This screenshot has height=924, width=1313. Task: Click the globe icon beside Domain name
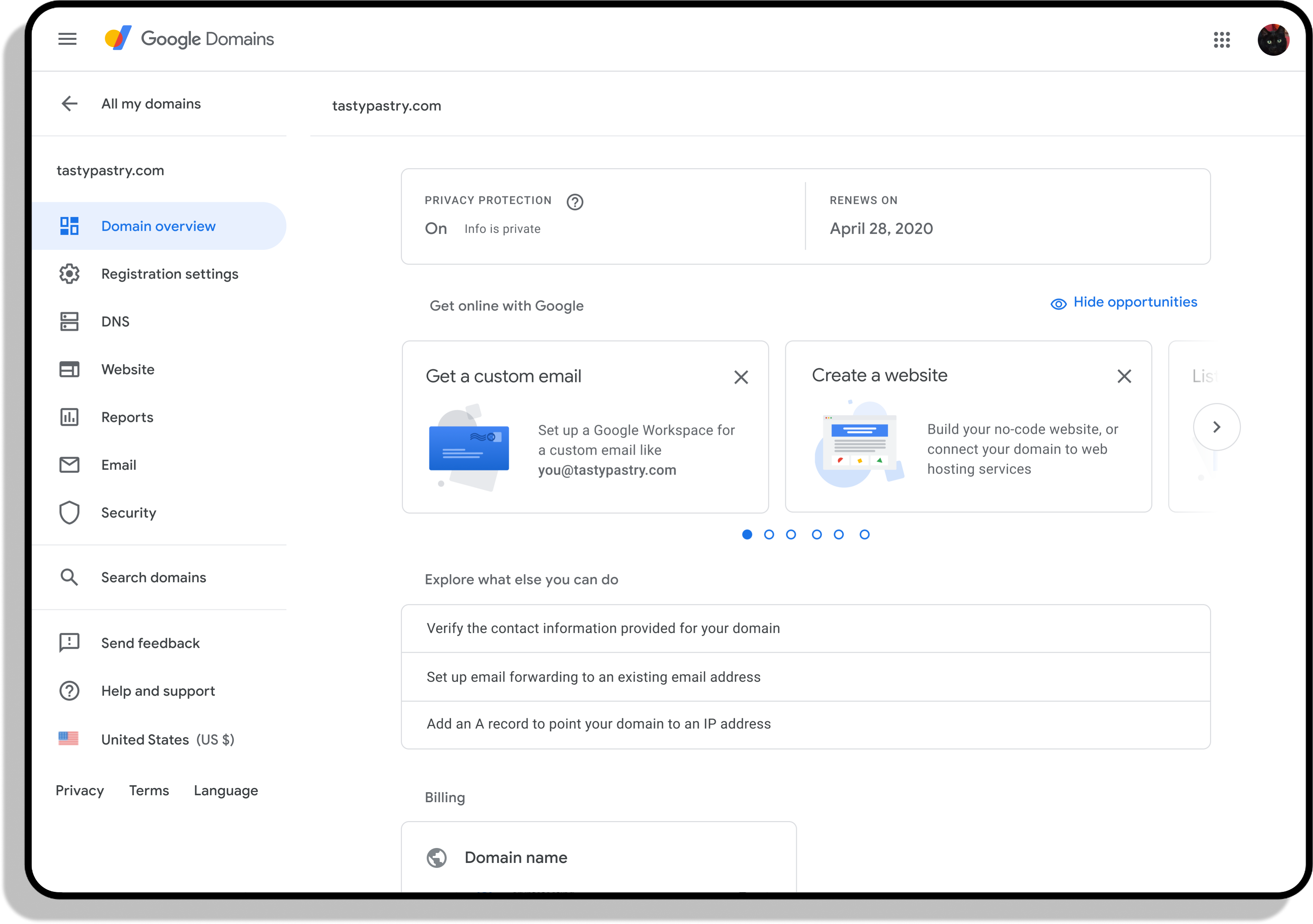(436, 858)
